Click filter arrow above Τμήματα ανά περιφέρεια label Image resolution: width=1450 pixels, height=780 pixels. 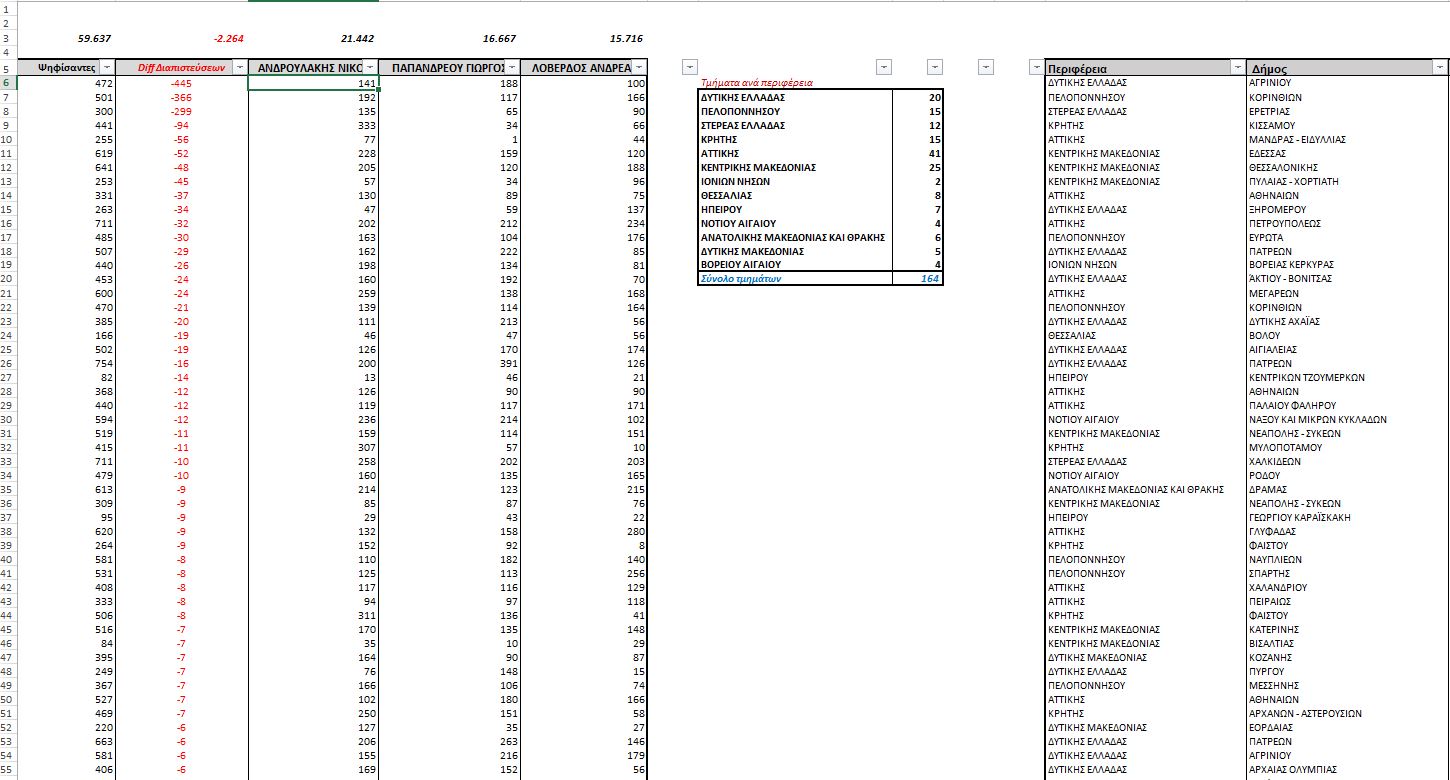pos(689,67)
